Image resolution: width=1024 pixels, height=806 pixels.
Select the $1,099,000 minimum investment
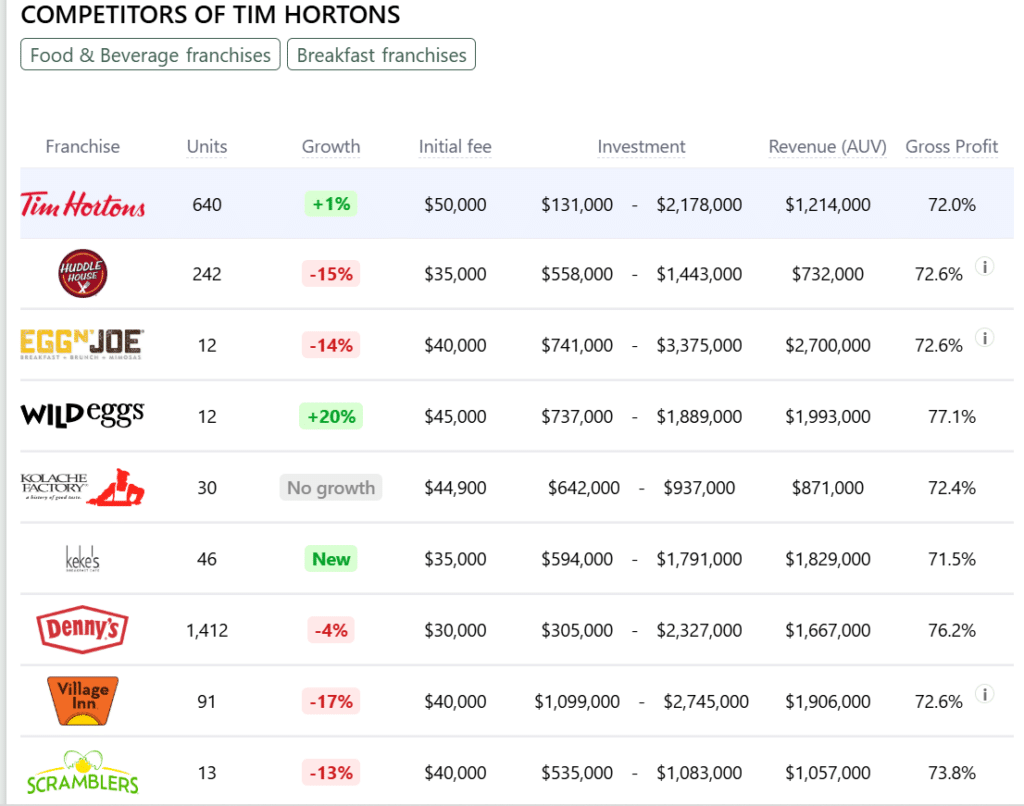pos(577,701)
